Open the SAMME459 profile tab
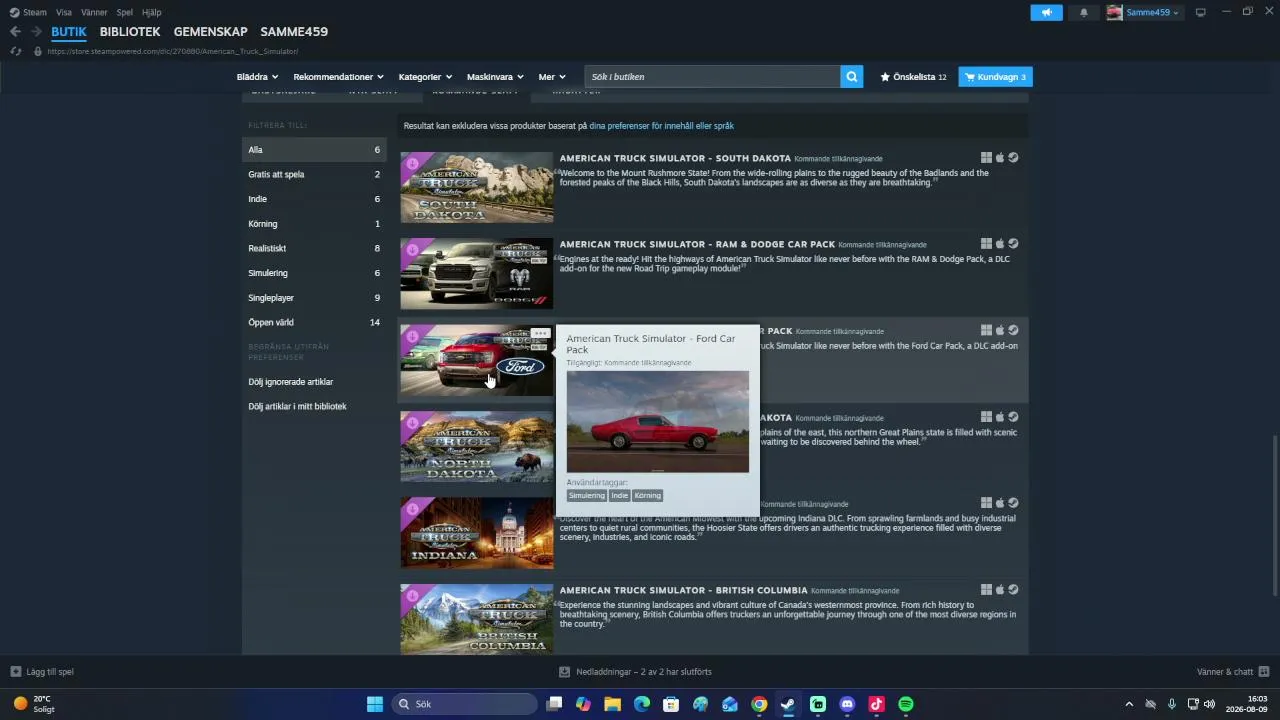The width and height of the screenshot is (1280, 720). (x=294, y=32)
